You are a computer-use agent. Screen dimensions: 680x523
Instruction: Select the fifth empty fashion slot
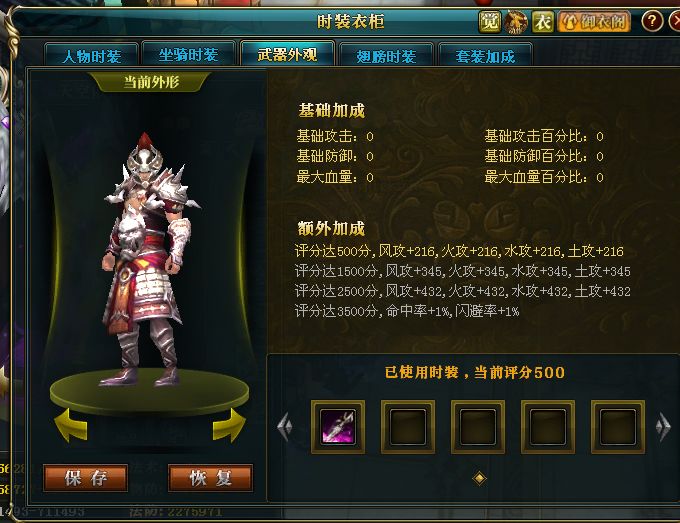618,427
